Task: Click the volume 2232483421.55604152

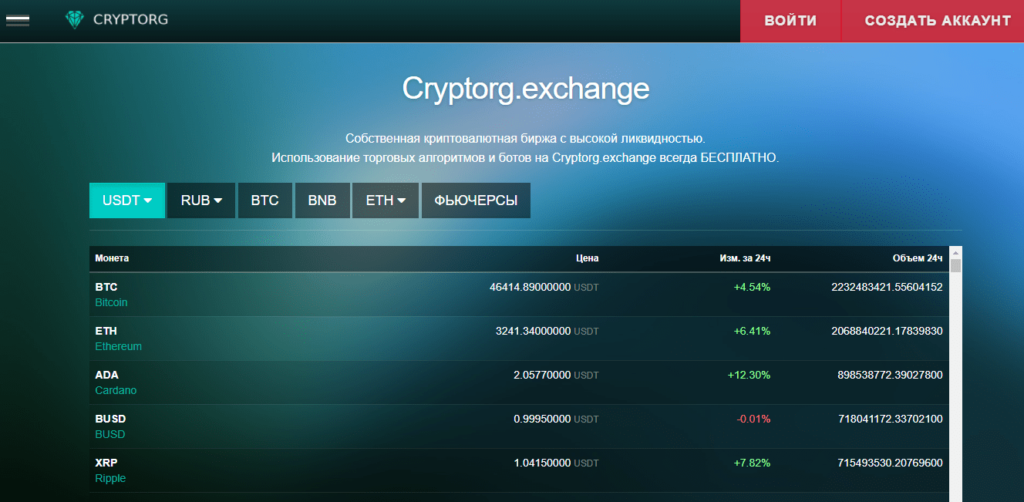Action: pos(887,287)
